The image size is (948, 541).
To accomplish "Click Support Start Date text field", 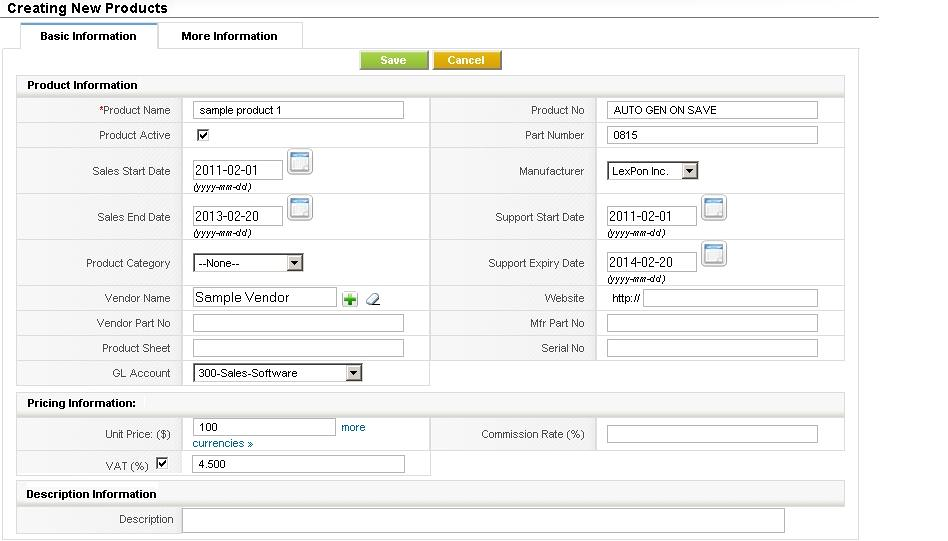I will 652,216.
